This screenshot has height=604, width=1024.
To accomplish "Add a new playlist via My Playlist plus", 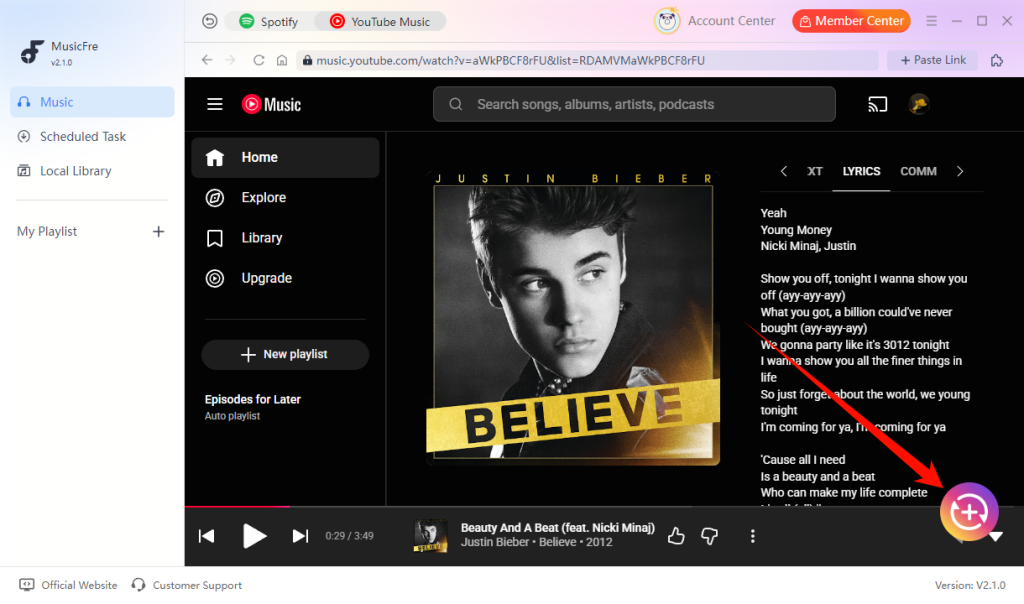I will [159, 231].
